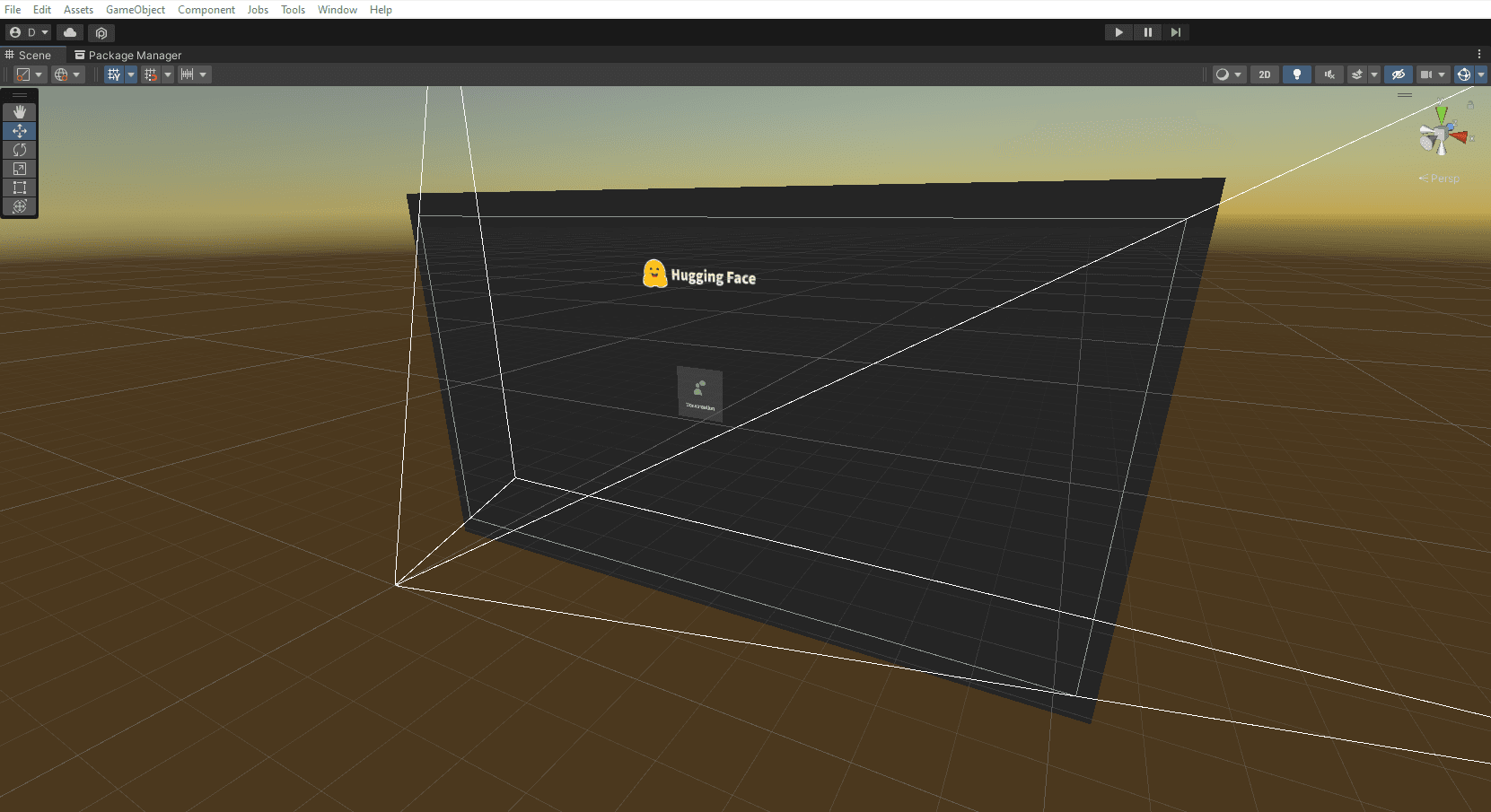
Task: Toggle scene audio mute button
Action: tap(1329, 74)
